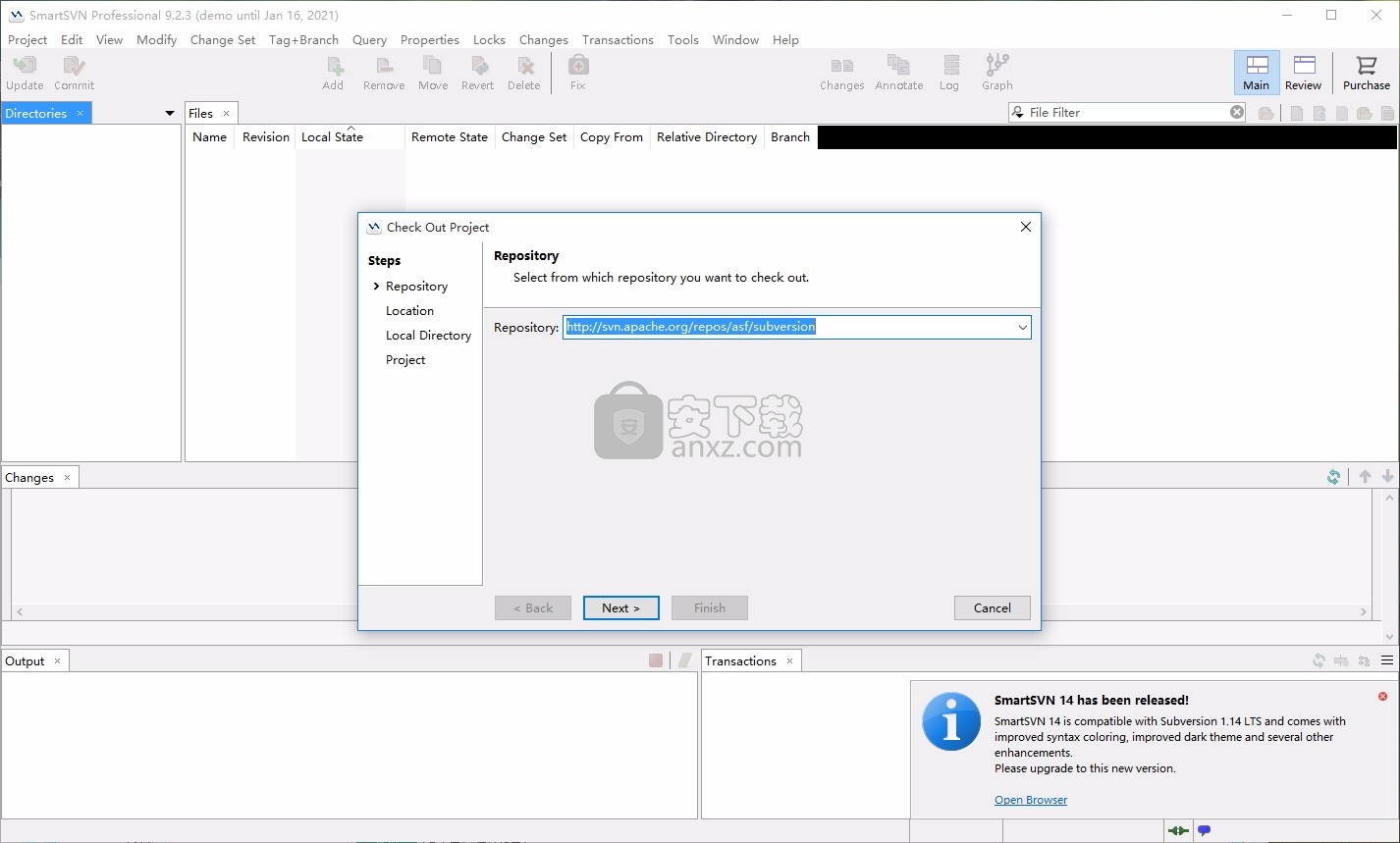1400x843 pixels.
Task: Sort files by Local State column
Action: pyautogui.click(x=350, y=137)
